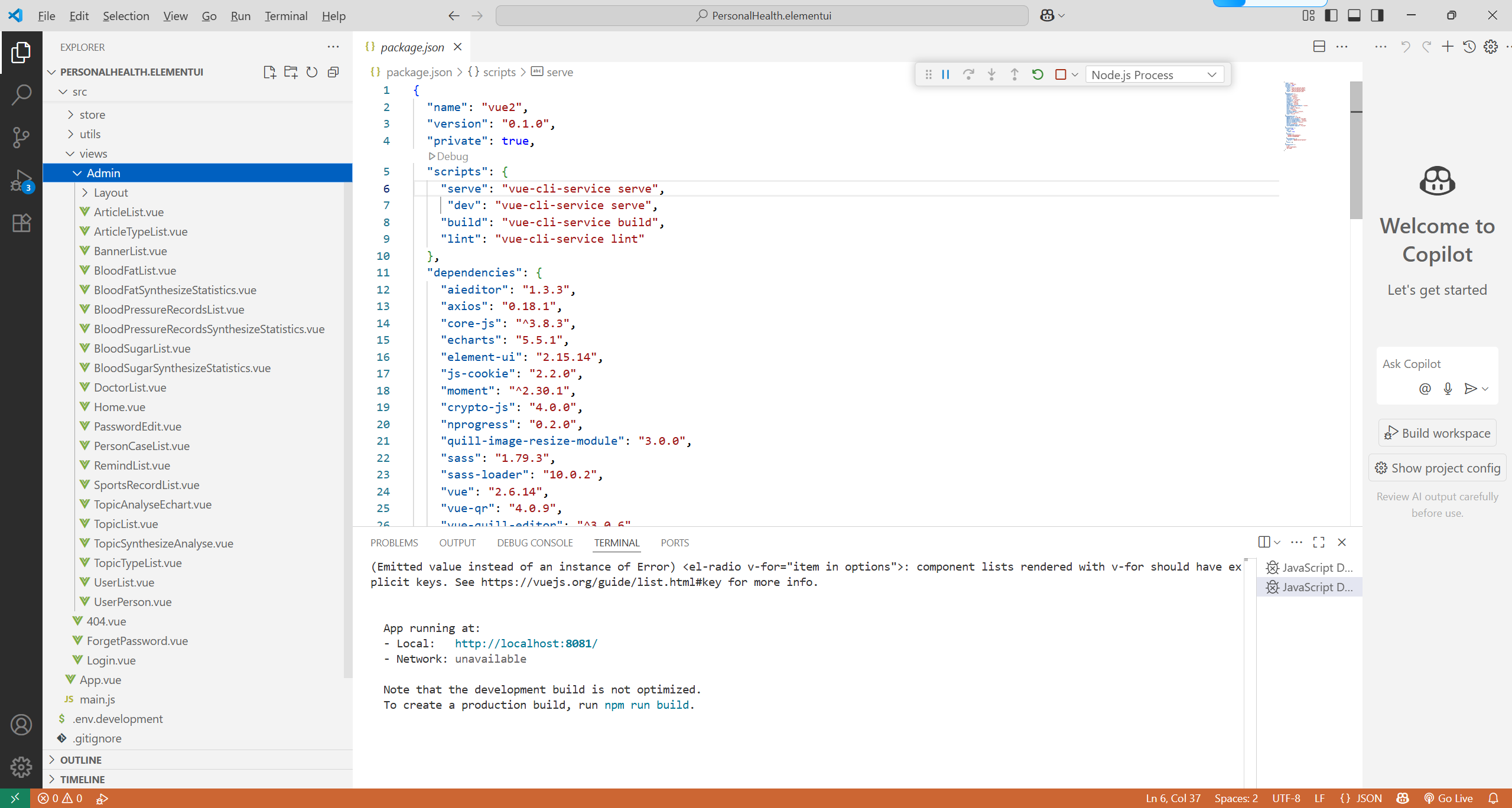Screen dimensions: 1512x808
Task: Split the editor layout
Action: point(1319,47)
